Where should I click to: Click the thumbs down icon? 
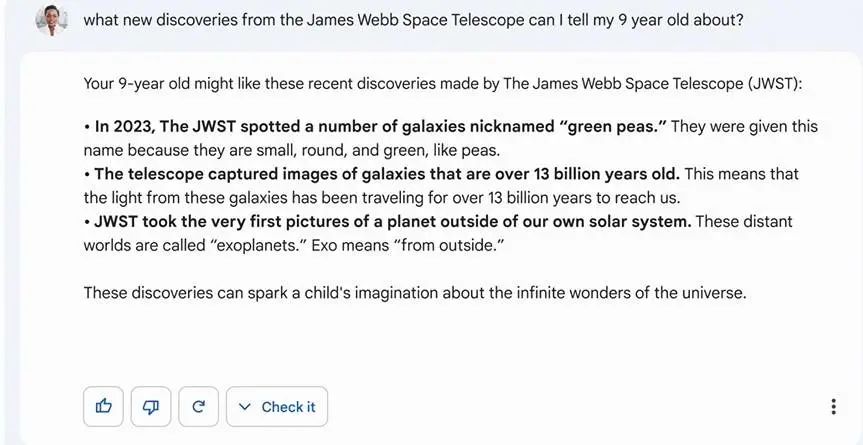[x=151, y=406]
